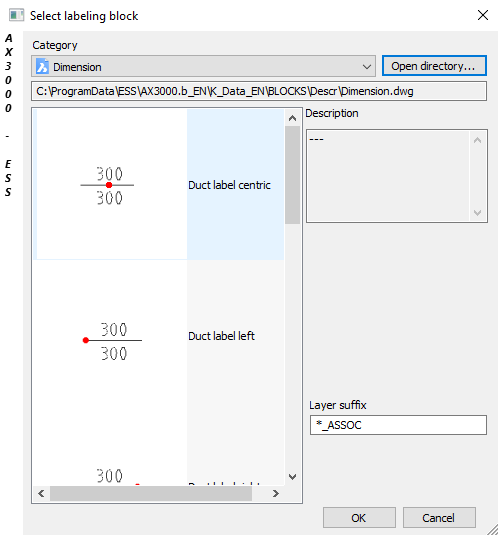Click the block list vertical scrollbar thumb

click(292, 175)
